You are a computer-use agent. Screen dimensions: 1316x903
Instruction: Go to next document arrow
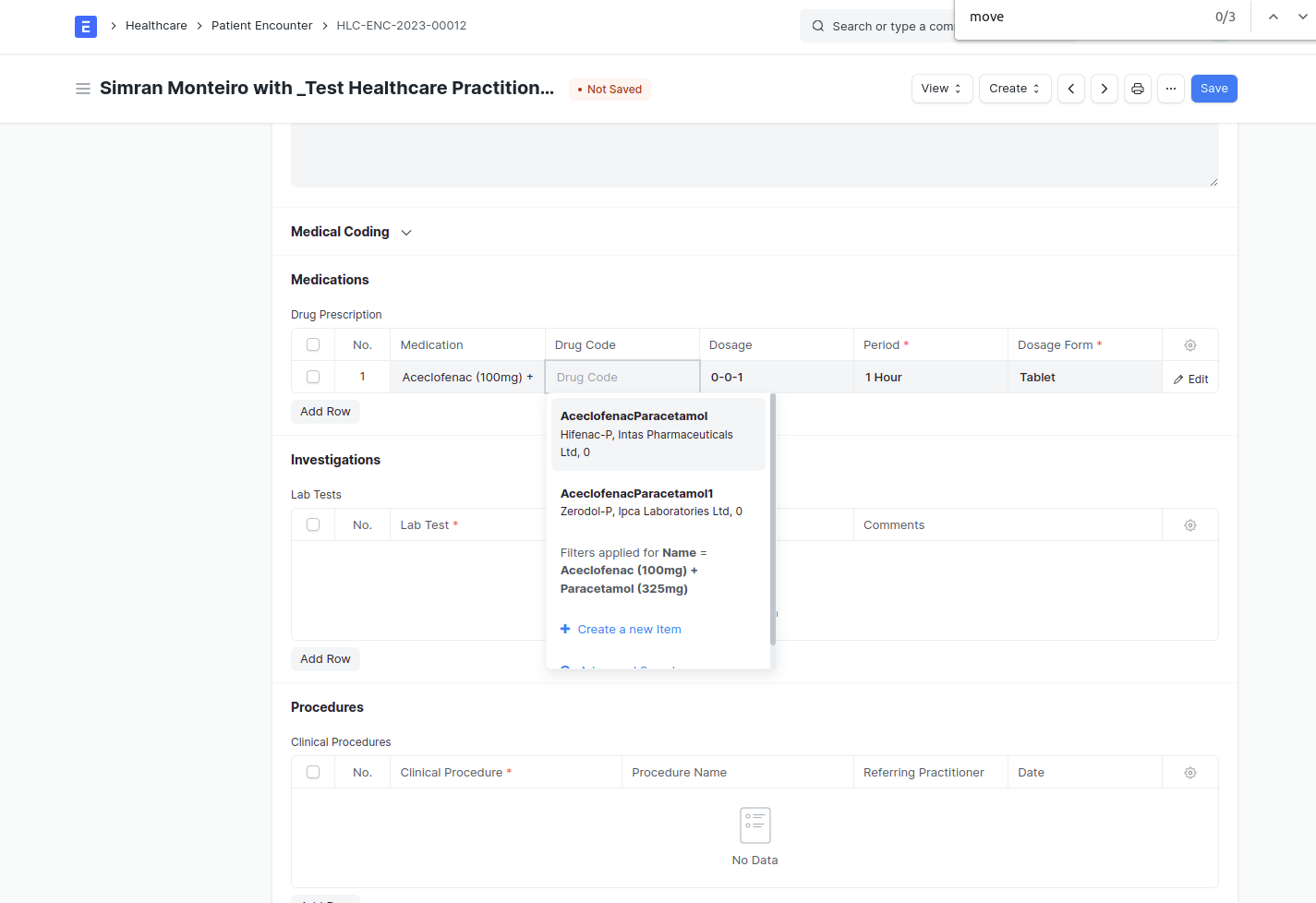click(1105, 89)
